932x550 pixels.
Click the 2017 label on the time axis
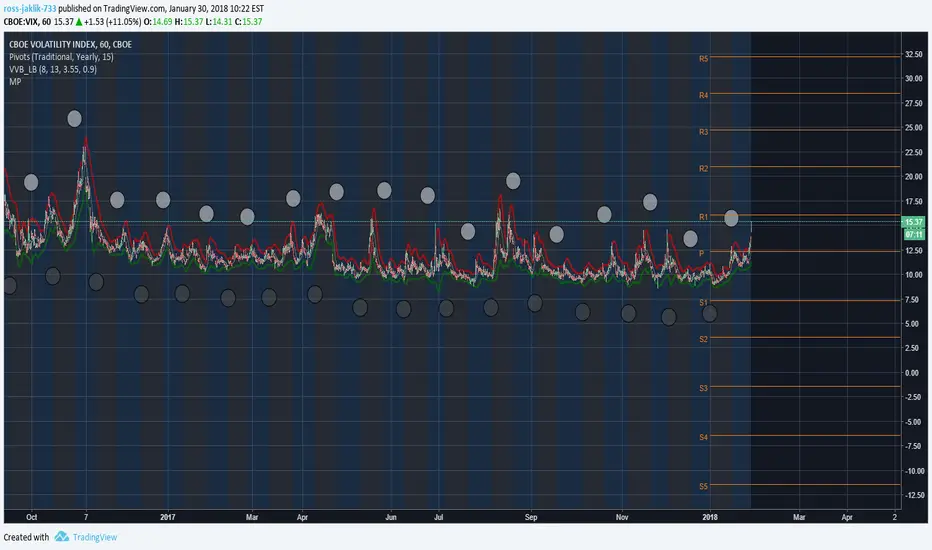click(168, 517)
